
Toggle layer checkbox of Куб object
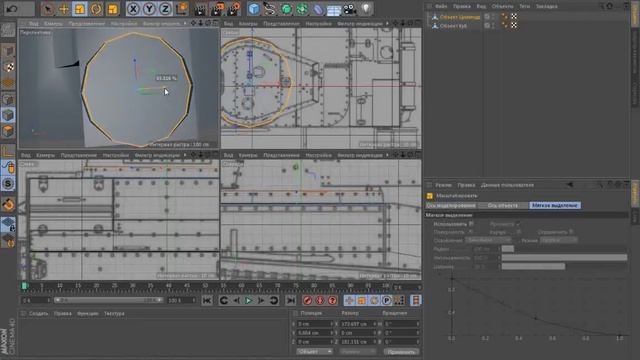click(487, 25)
